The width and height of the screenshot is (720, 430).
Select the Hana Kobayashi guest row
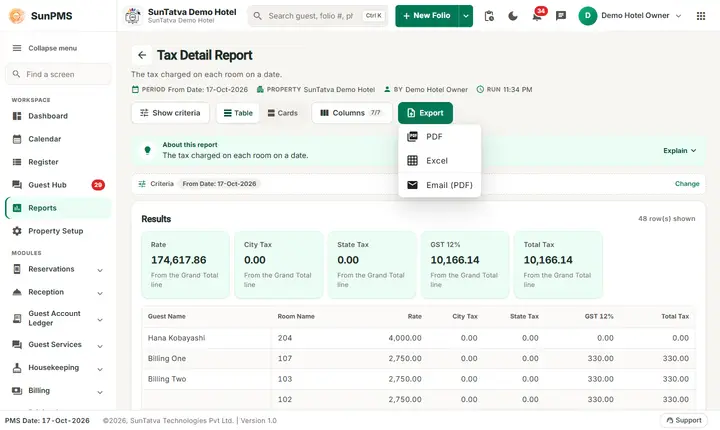[x=418, y=338]
